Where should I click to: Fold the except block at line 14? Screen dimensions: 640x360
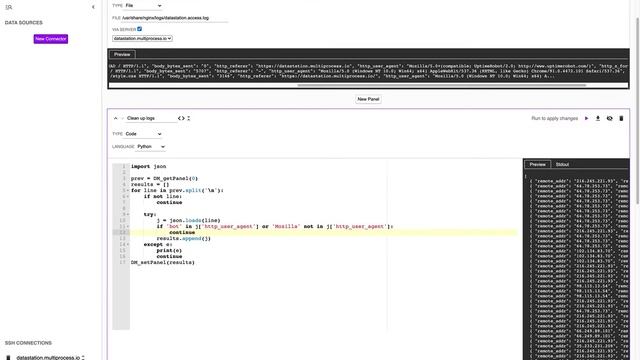128,244
